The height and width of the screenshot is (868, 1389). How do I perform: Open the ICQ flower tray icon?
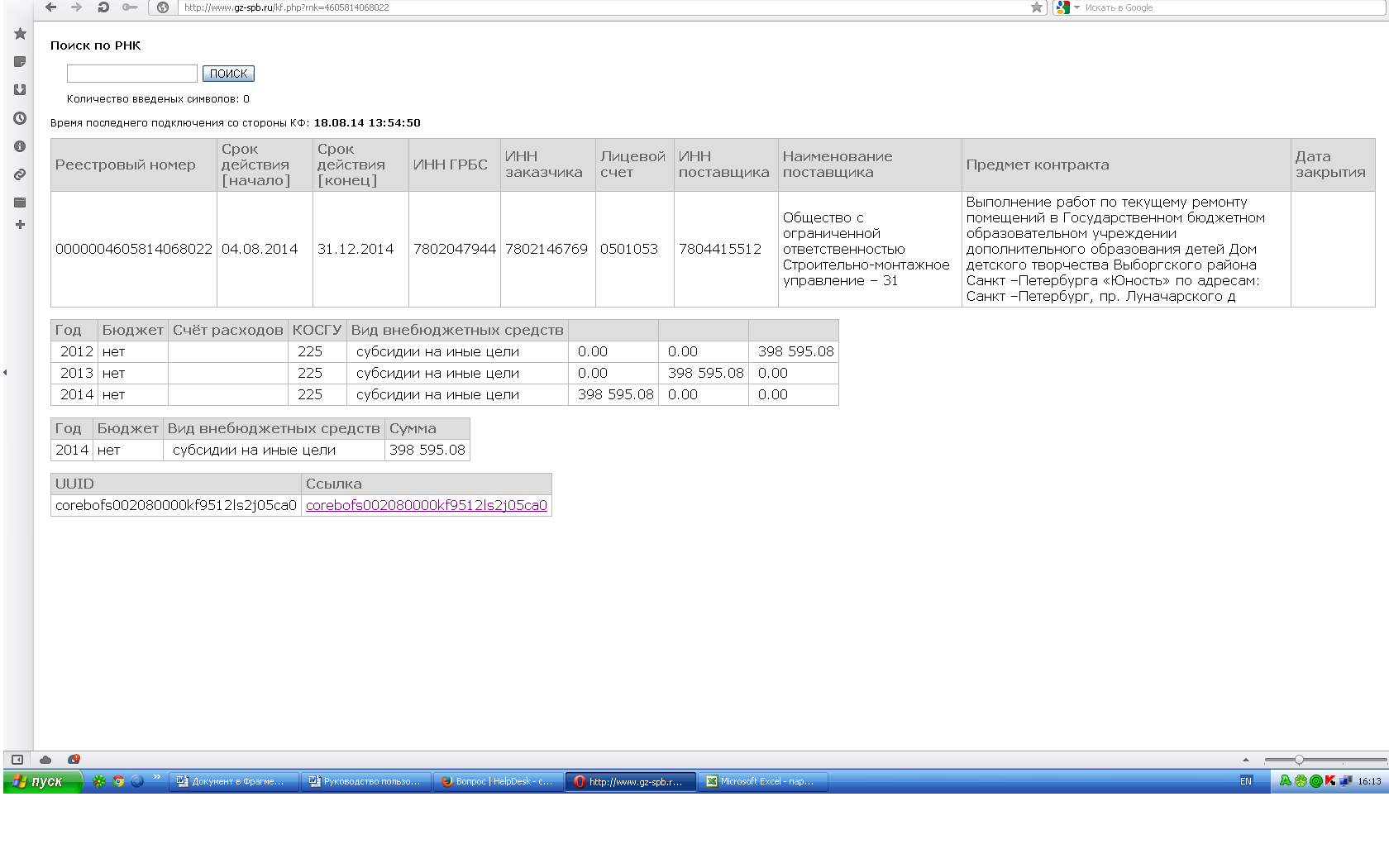point(1301,781)
